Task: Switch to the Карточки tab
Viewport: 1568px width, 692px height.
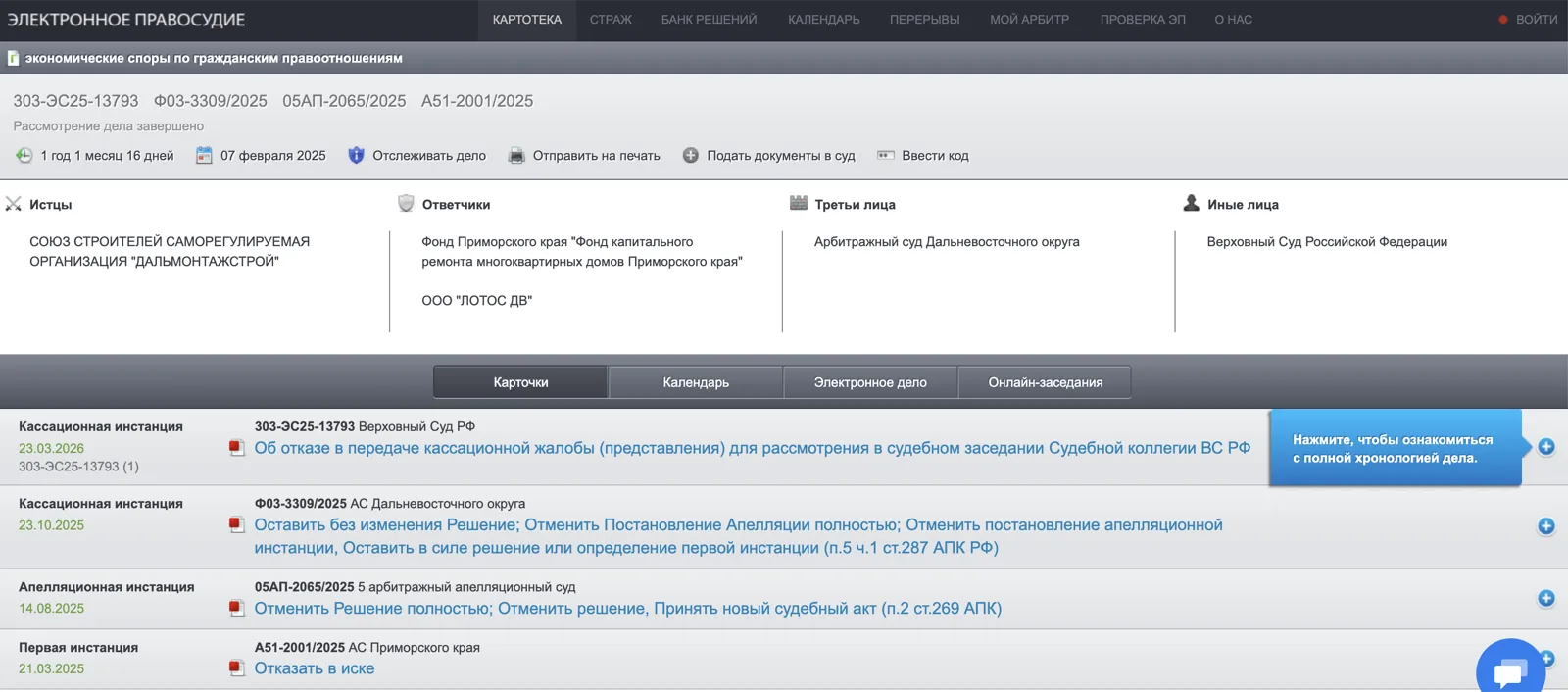Action: pos(520,382)
